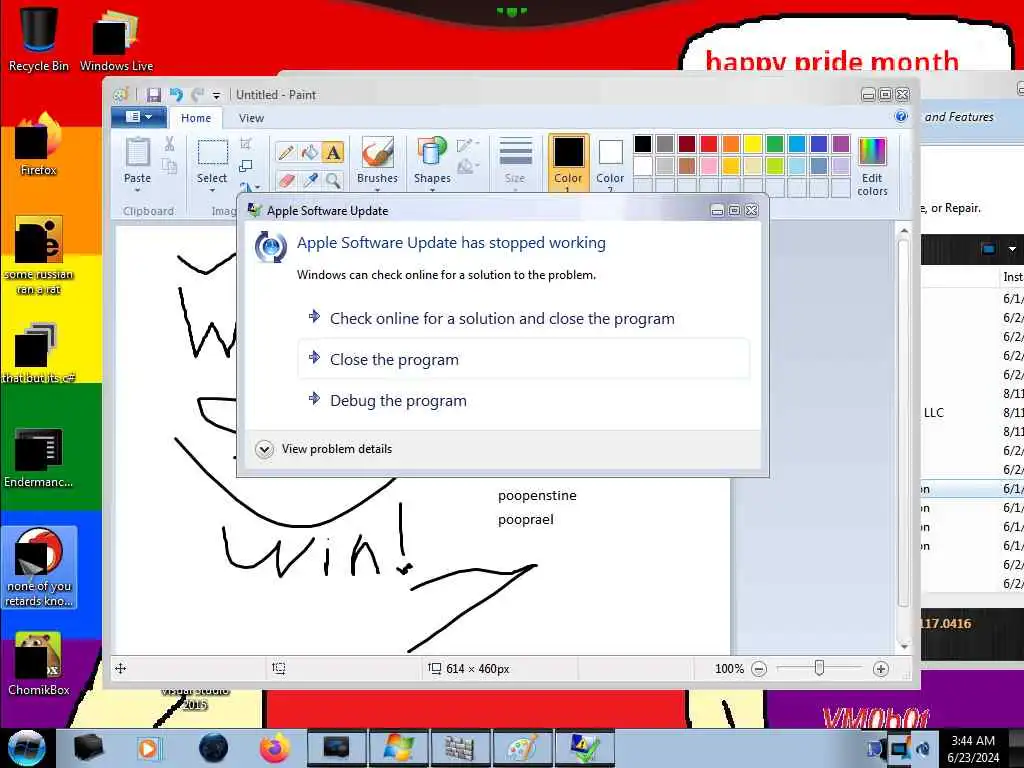Viewport: 1024px width, 768px height.
Task: Click the zoom slider handle in Paint
Action: pos(819,668)
